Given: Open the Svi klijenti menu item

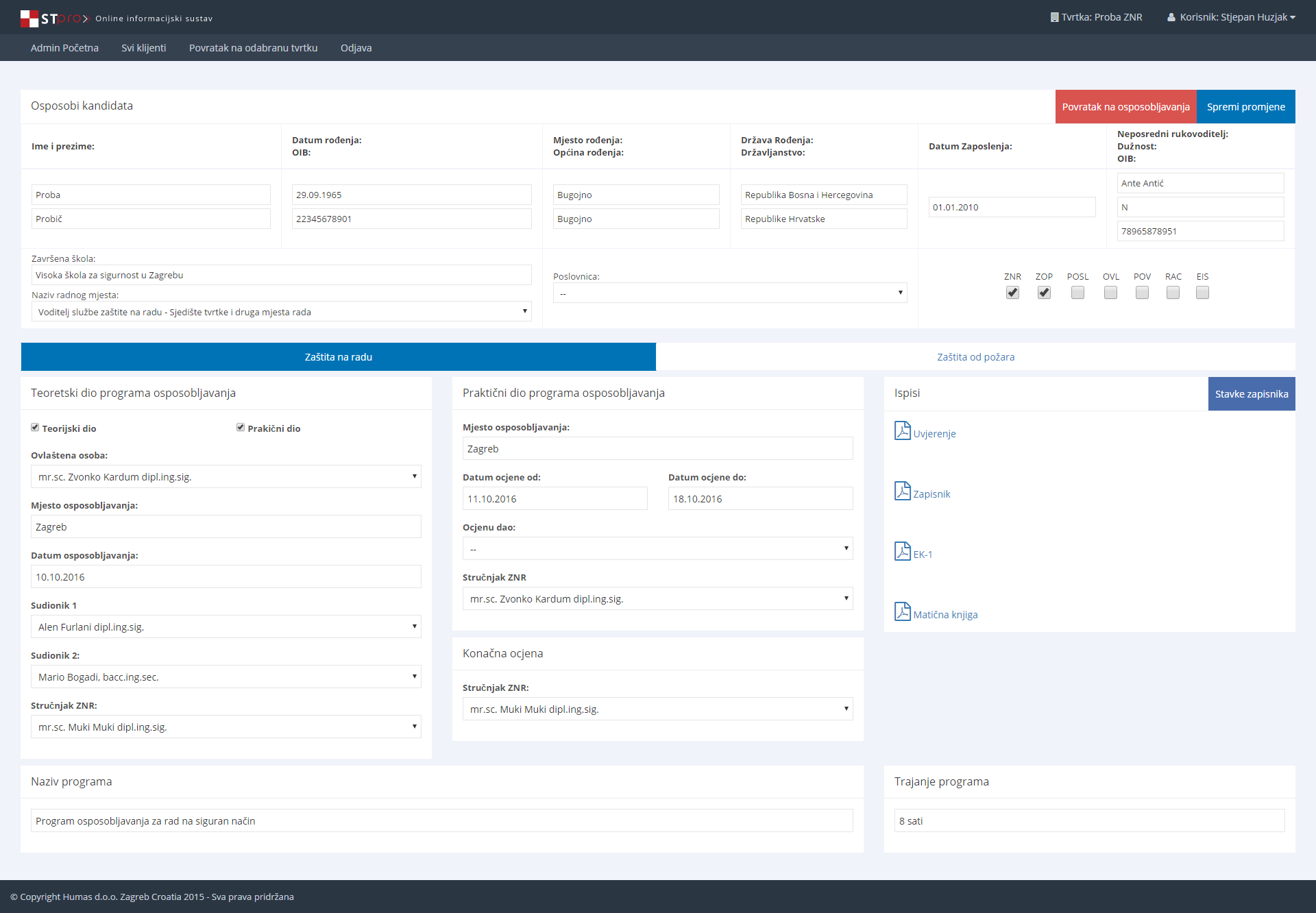Looking at the screenshot, I should pyautogui.click(x=143, y=48).
